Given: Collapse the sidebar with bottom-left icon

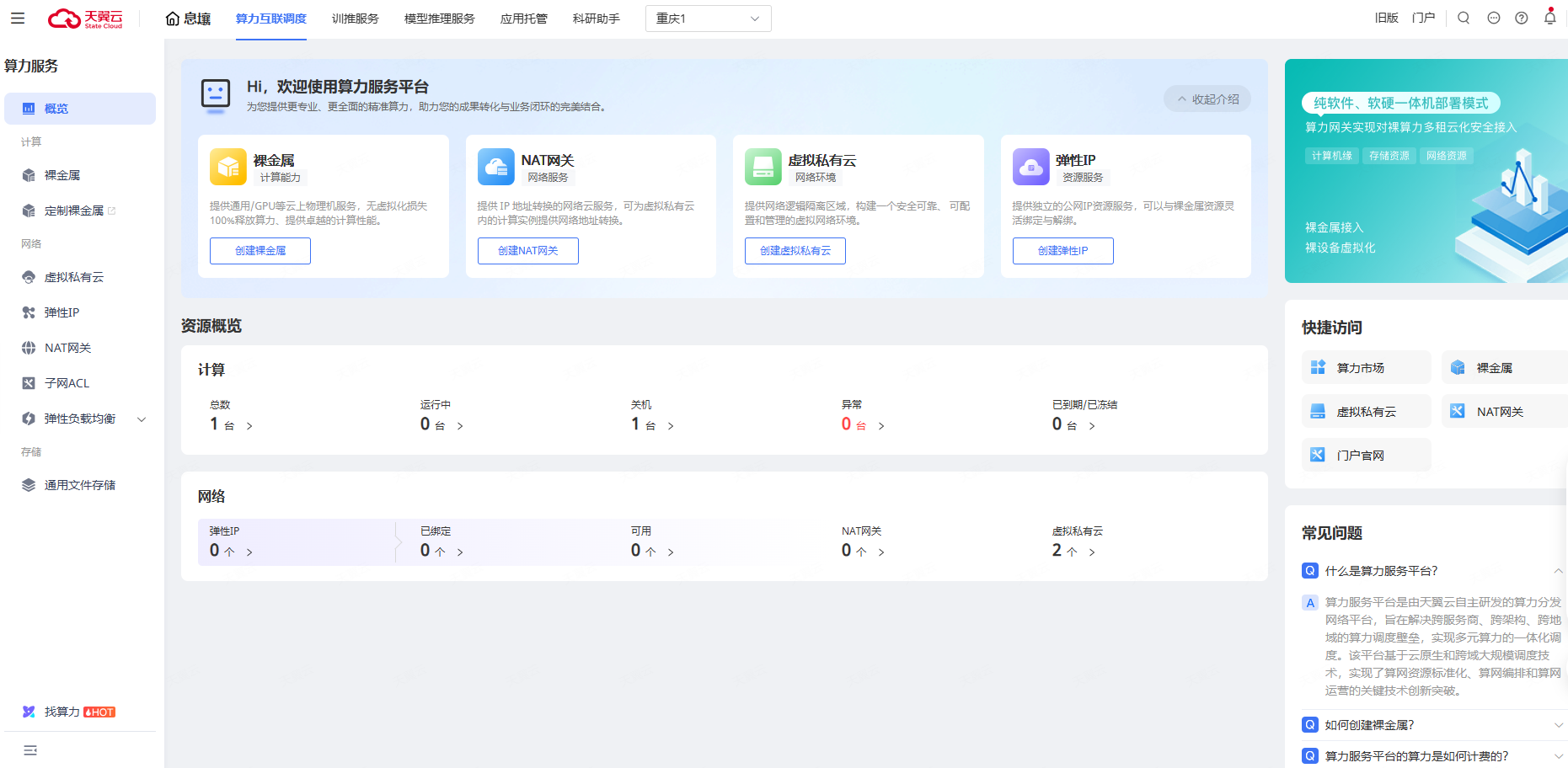Looking at the screenshot, I should tap(30, 750).
